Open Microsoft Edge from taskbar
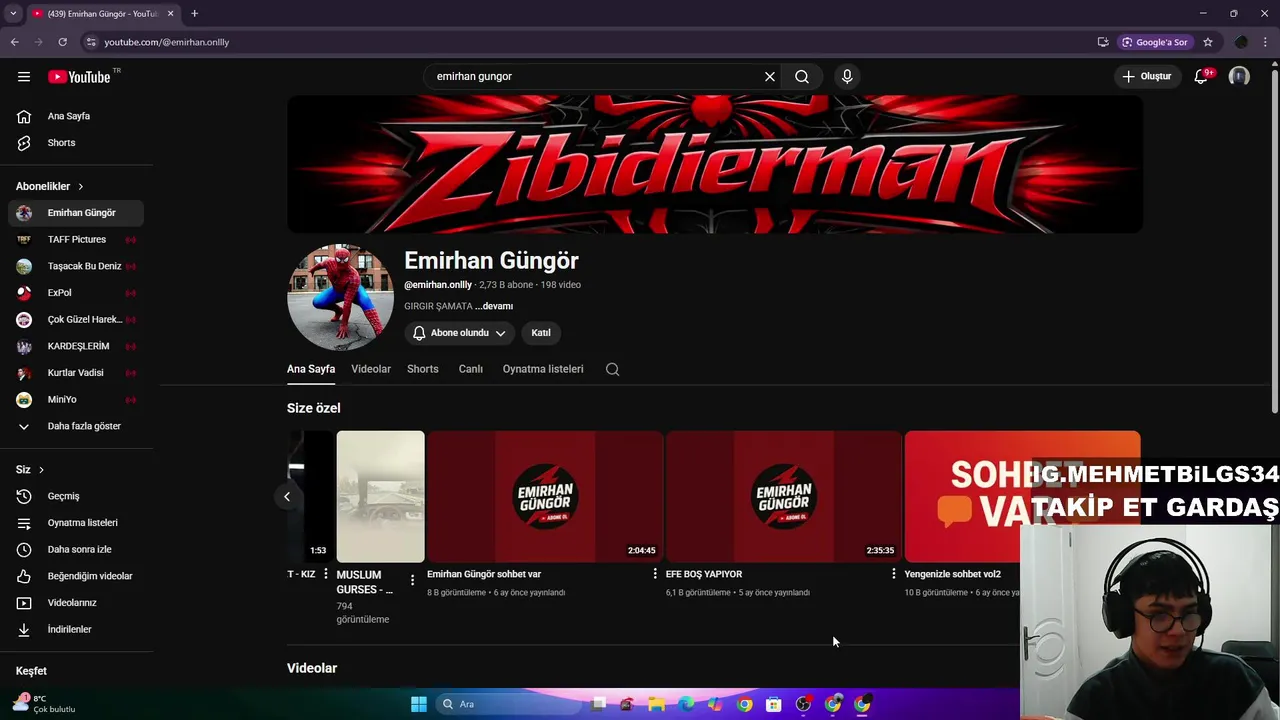Image resolution: width=1280 pixels, height=720 pixels. (686, 704)
